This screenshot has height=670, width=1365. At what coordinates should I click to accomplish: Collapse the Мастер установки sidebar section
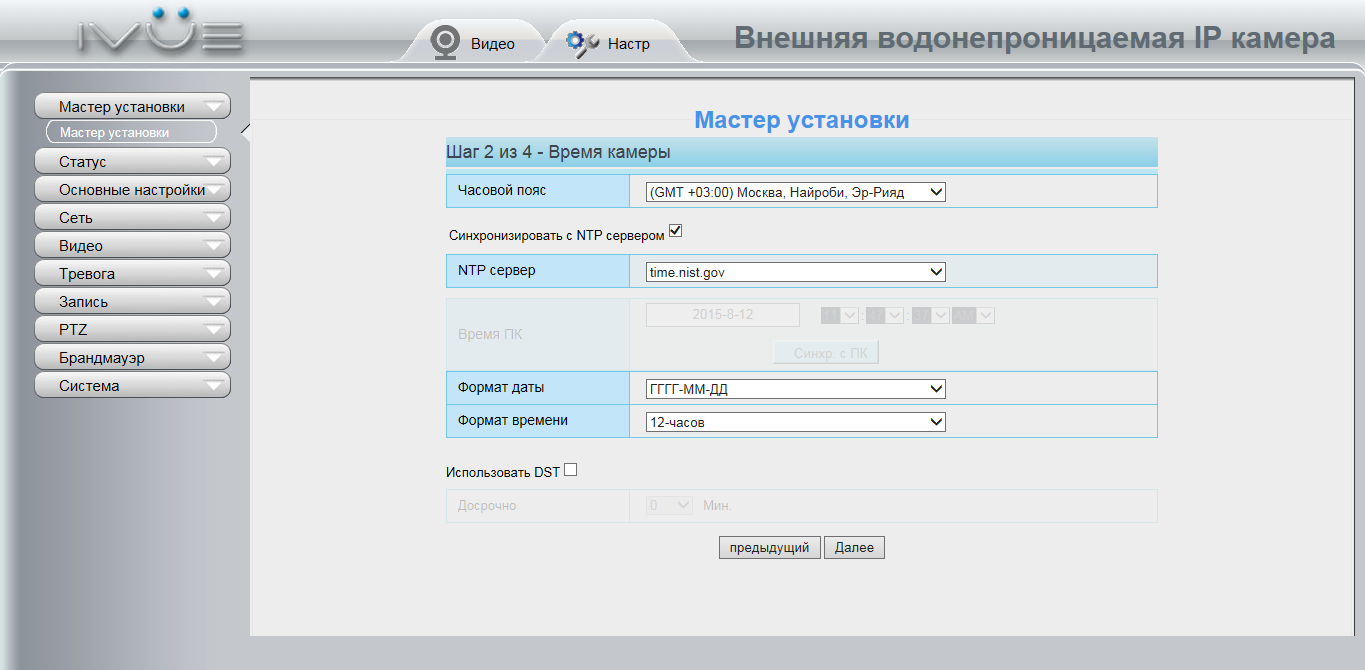(132, 106)
